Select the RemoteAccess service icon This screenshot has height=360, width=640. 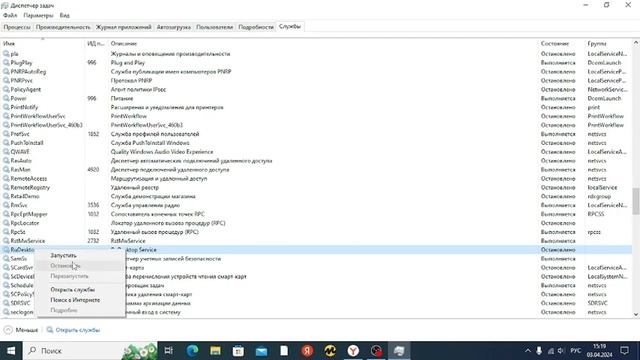(x=6, y=178)
